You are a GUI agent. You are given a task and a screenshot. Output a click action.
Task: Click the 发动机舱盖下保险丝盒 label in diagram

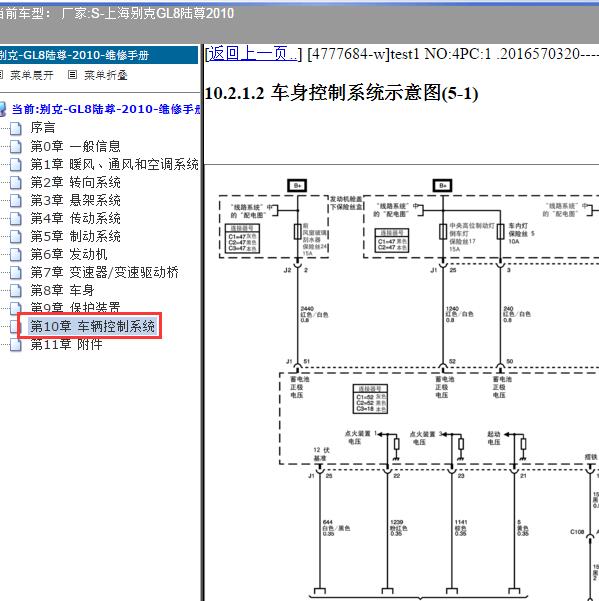click(346, 203)
